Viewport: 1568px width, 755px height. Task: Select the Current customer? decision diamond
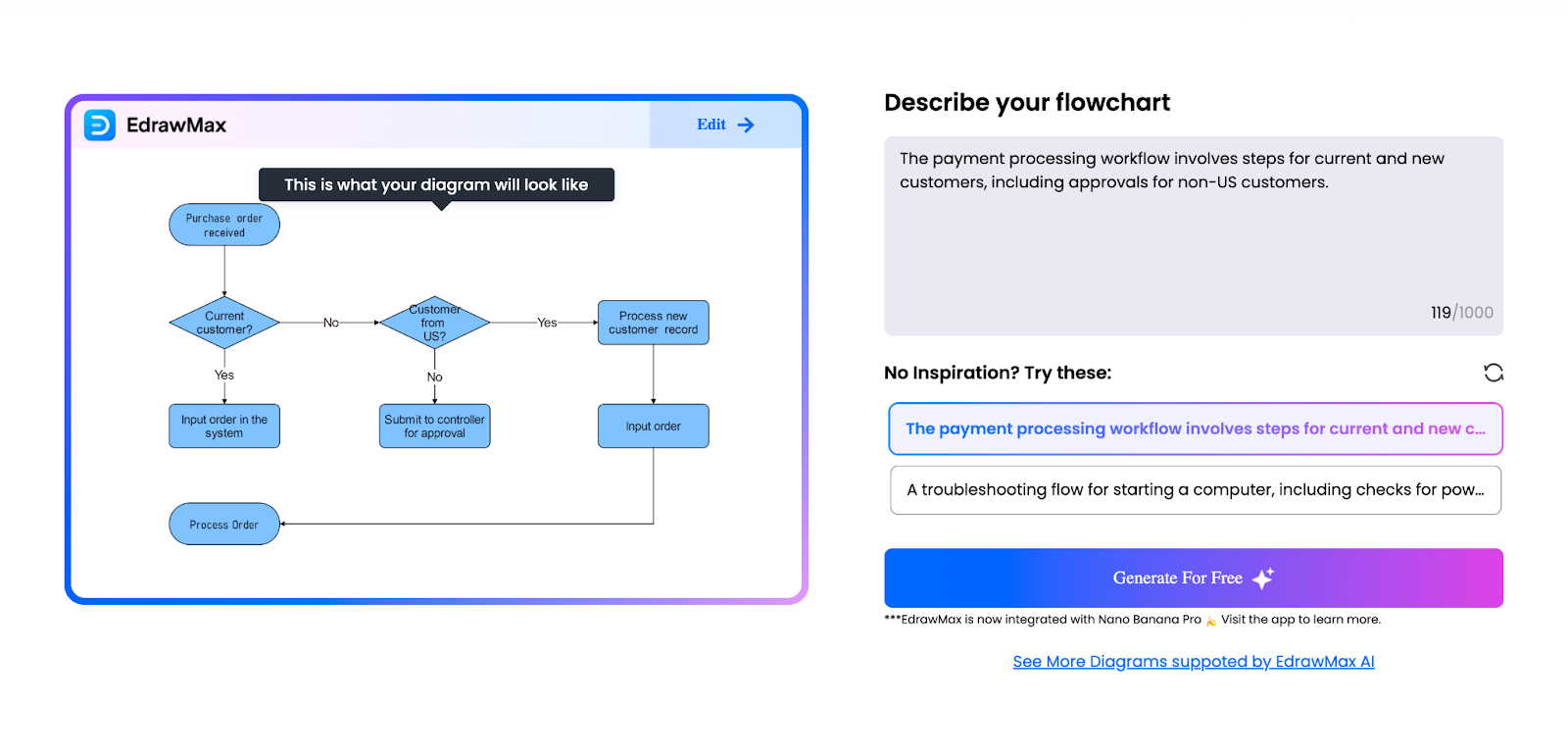pos(224,323)
